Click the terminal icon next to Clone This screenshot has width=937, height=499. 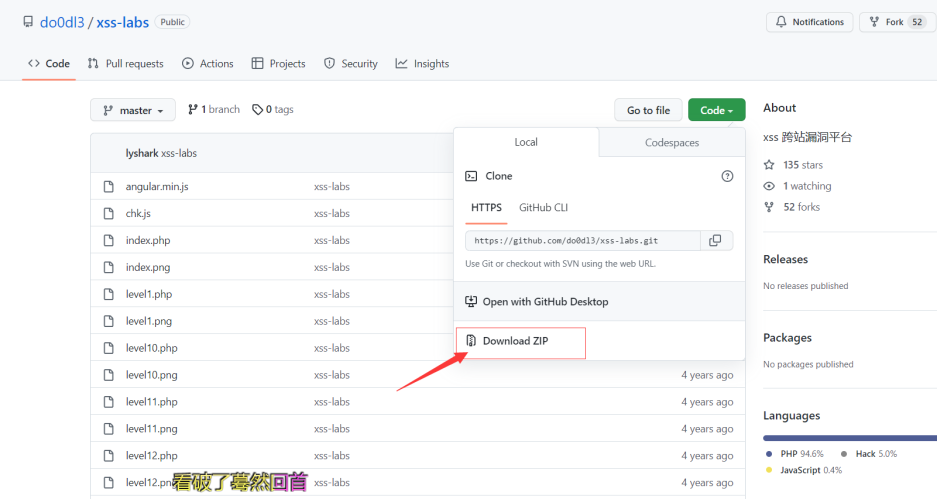pos(471,176)
